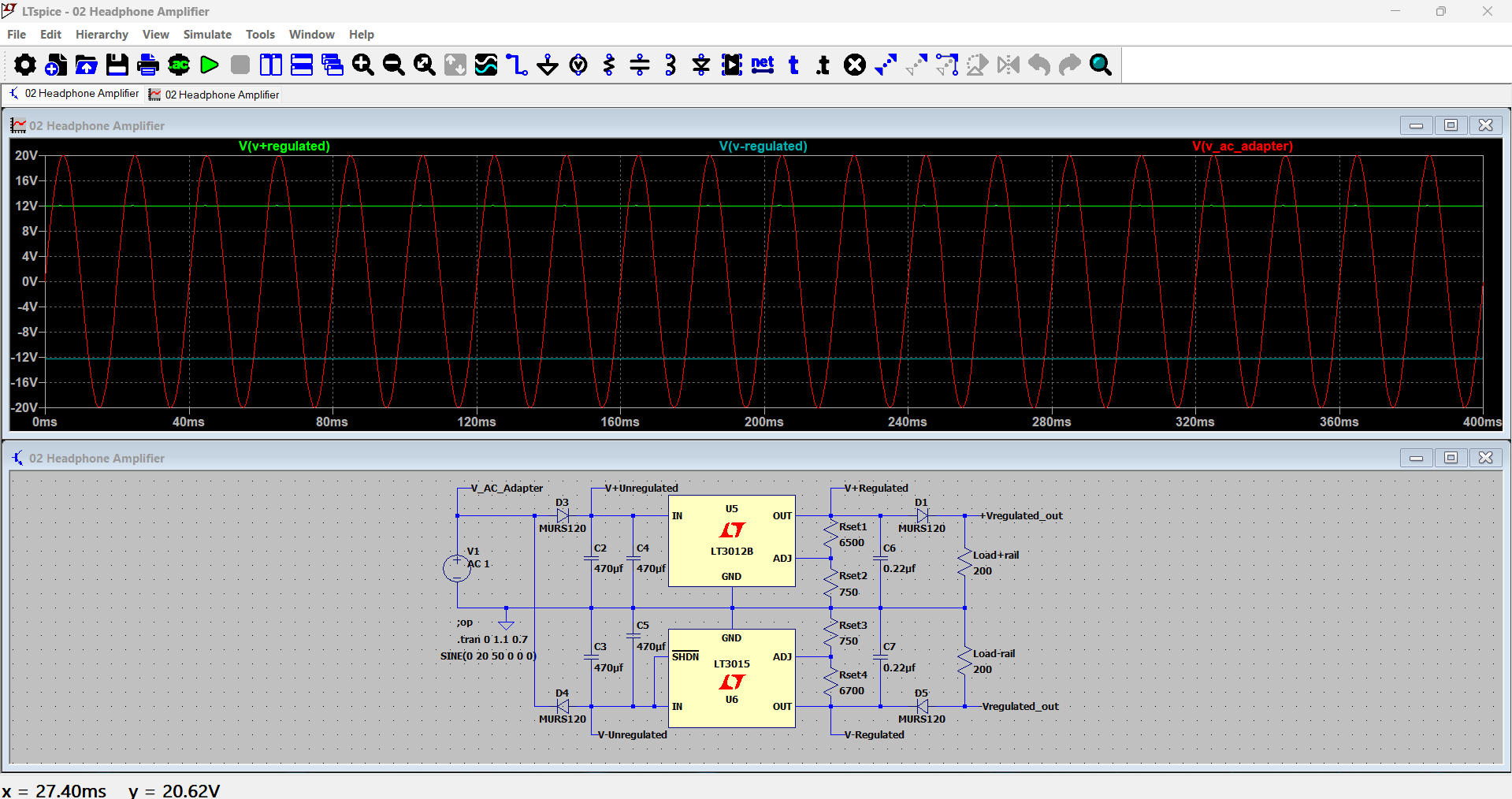Open the Hierarchy menu
The height and width of the screenshot is (799, 1512).
click(102, 35)
